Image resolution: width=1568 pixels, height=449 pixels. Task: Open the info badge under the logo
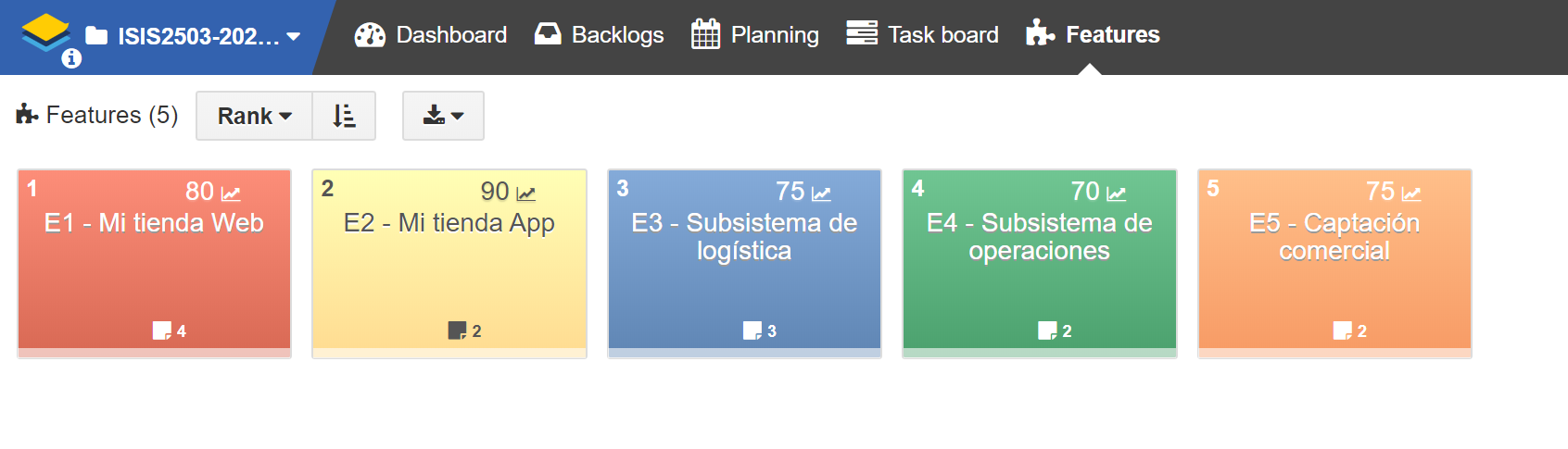pos(71,58)
